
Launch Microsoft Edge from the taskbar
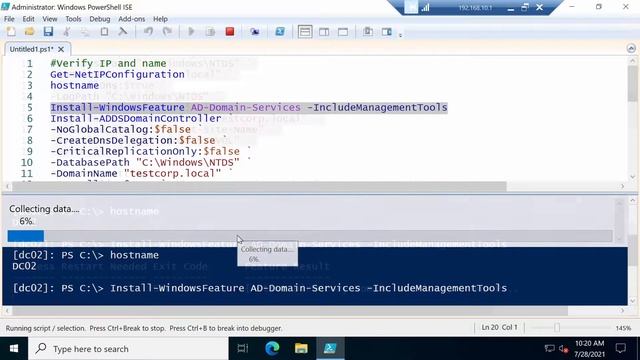(x=272, y=349)
